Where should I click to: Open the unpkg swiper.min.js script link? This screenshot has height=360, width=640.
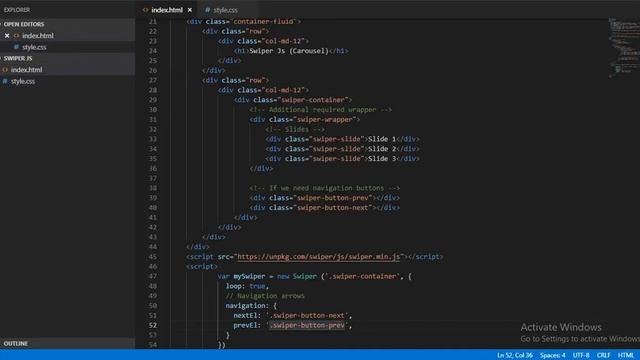318,257
